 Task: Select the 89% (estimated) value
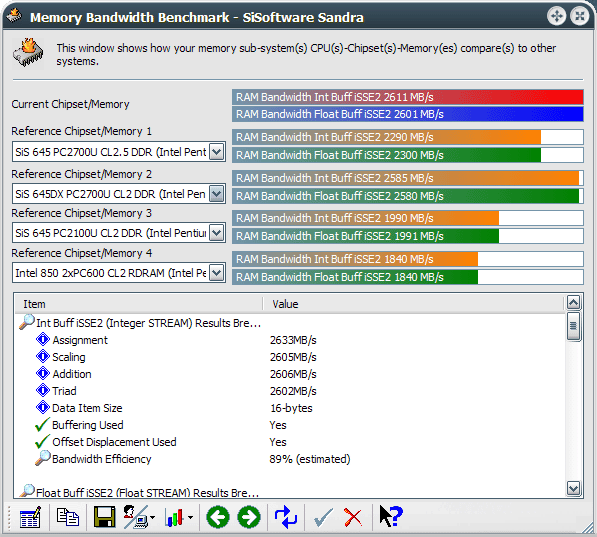[310, 459]
